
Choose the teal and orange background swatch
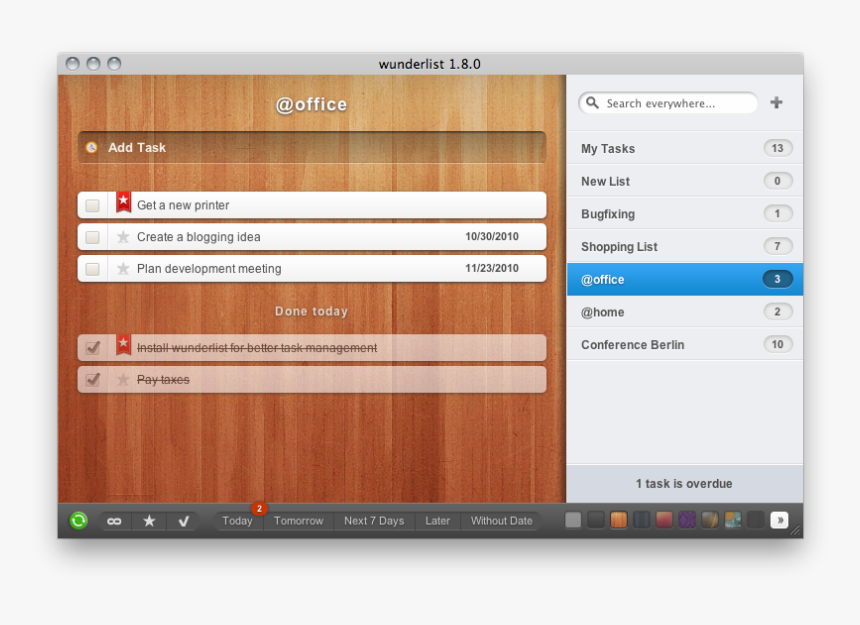coord(733,520)
